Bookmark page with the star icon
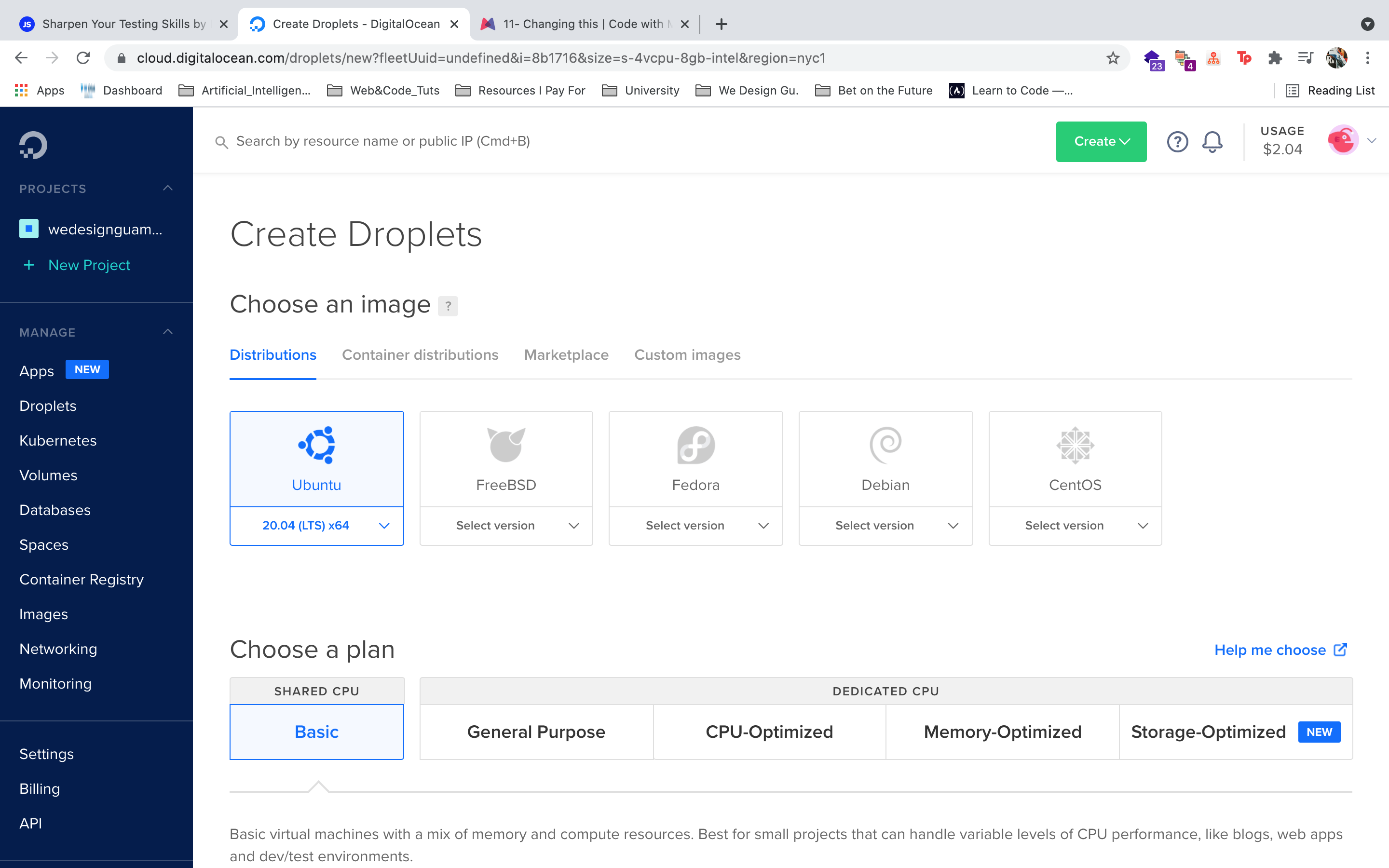 1113,58
